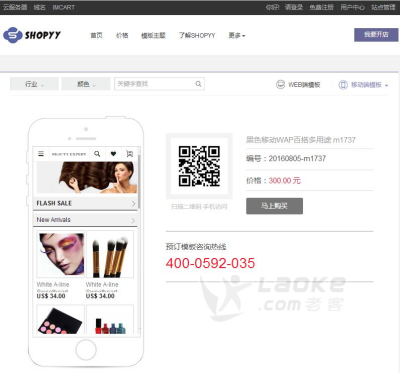Click price text 300.00 元

pos(285,181)
